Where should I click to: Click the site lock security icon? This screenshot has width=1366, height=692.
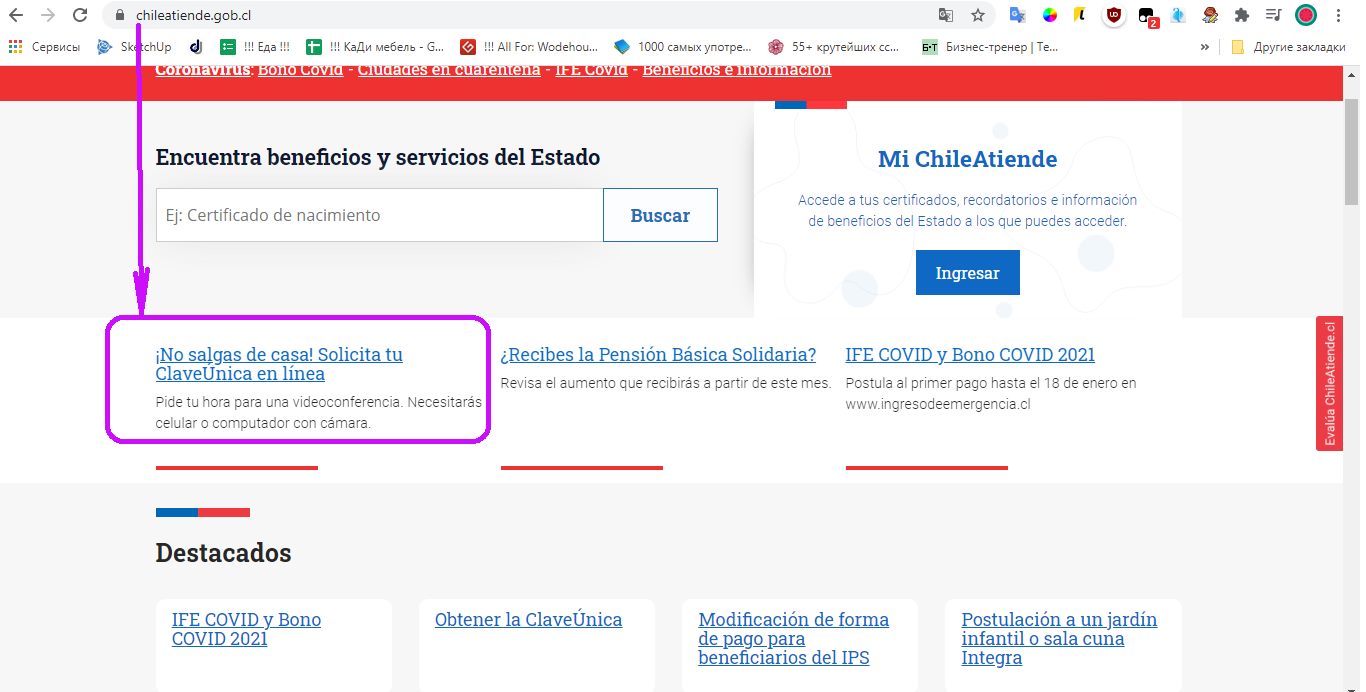pos(119,15)
